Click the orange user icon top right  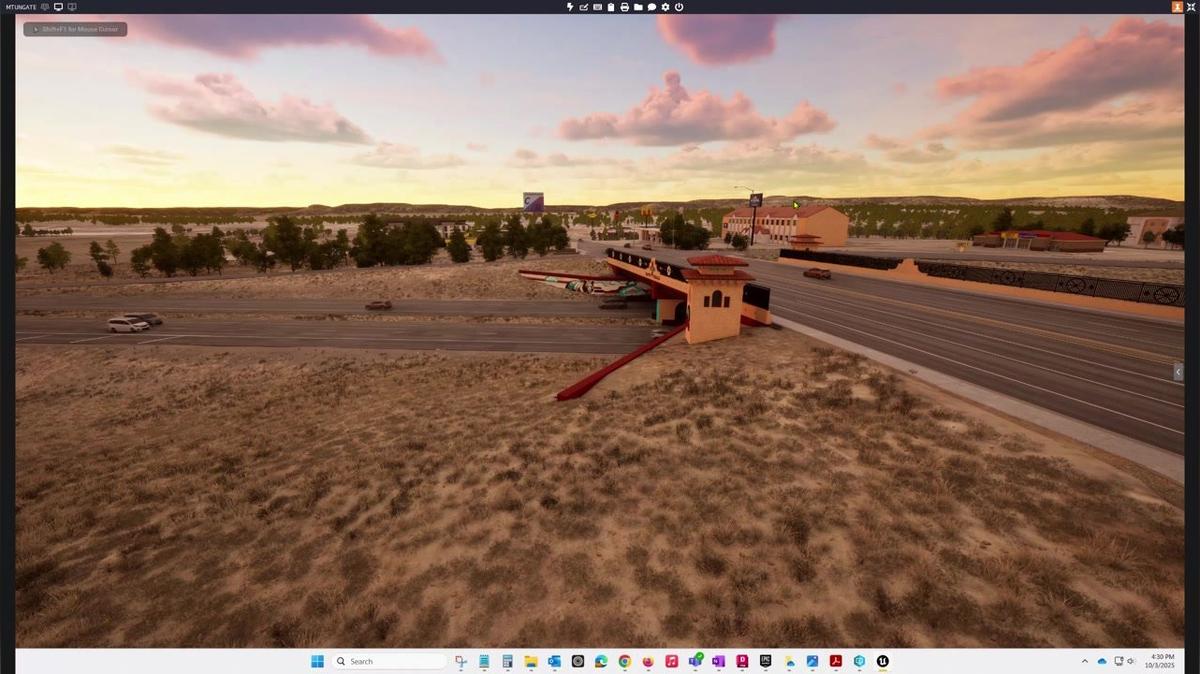click(x=1177, y=7)
